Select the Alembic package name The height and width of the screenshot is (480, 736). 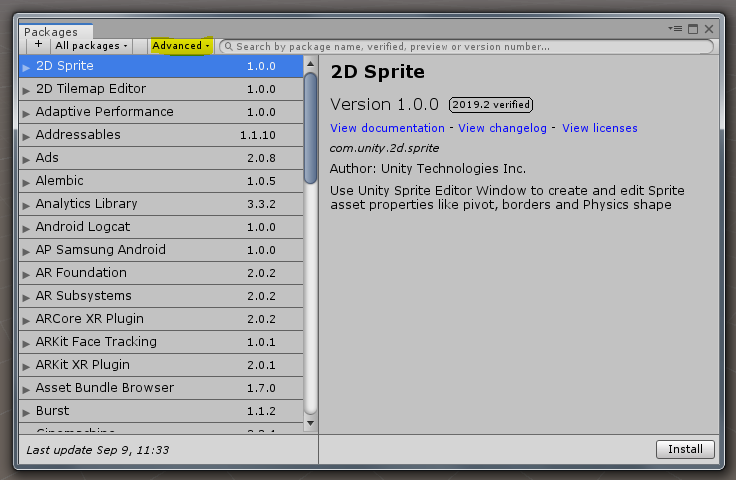coord(60,181)
